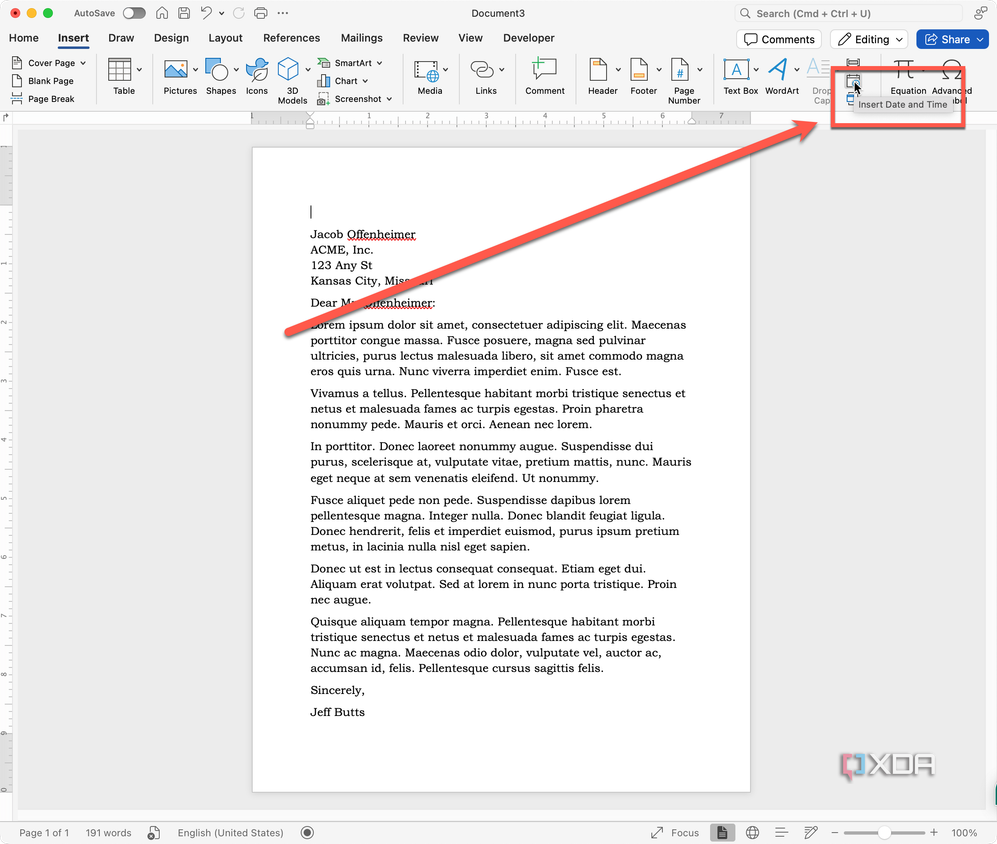This screenshot has height=844, width=997.
Task: Open more quick access options (ellipsis)
Action: [283, 13]
